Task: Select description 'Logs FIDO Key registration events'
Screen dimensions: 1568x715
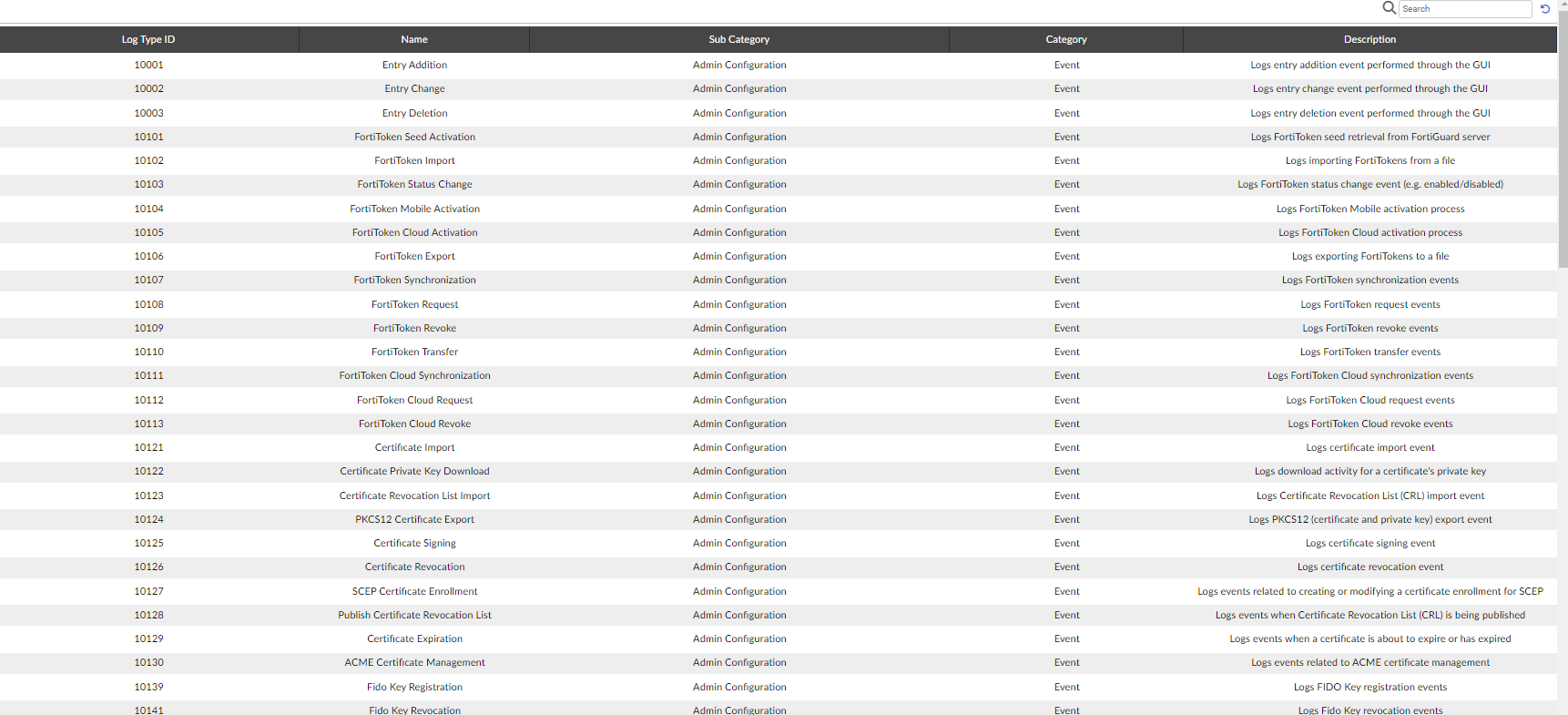Action: (1369, 687)
